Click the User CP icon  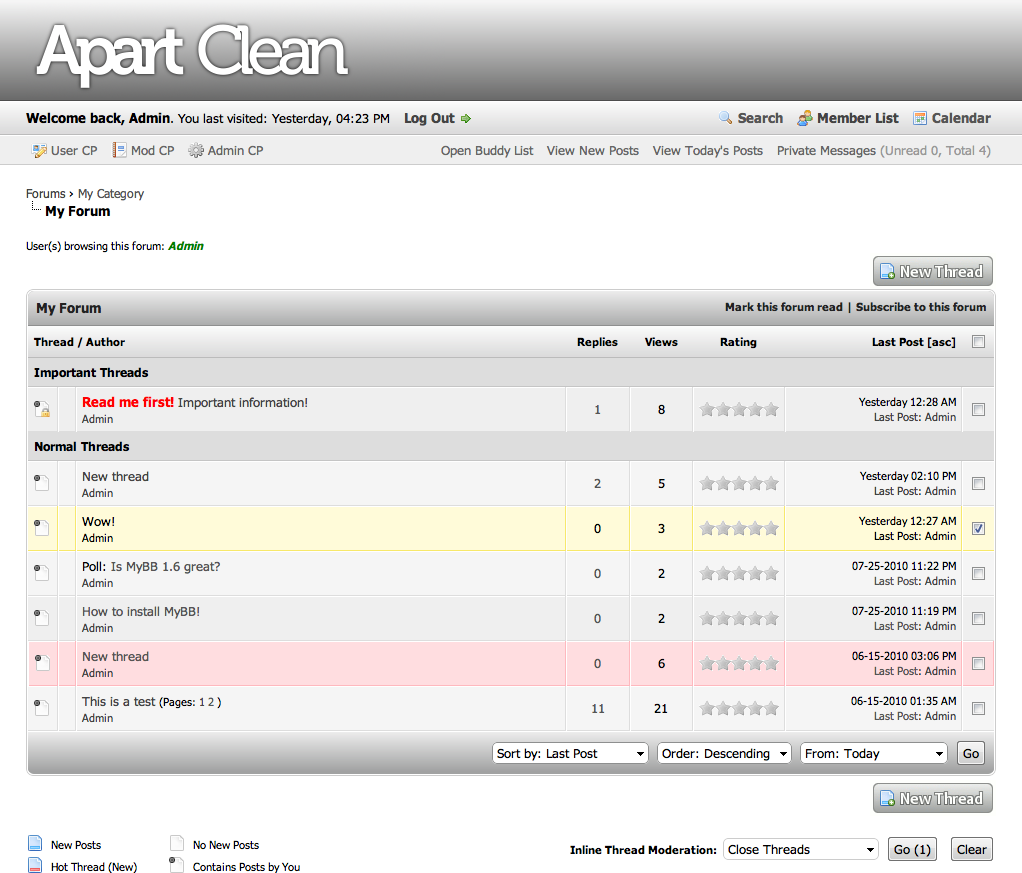(x=39, y=151)
